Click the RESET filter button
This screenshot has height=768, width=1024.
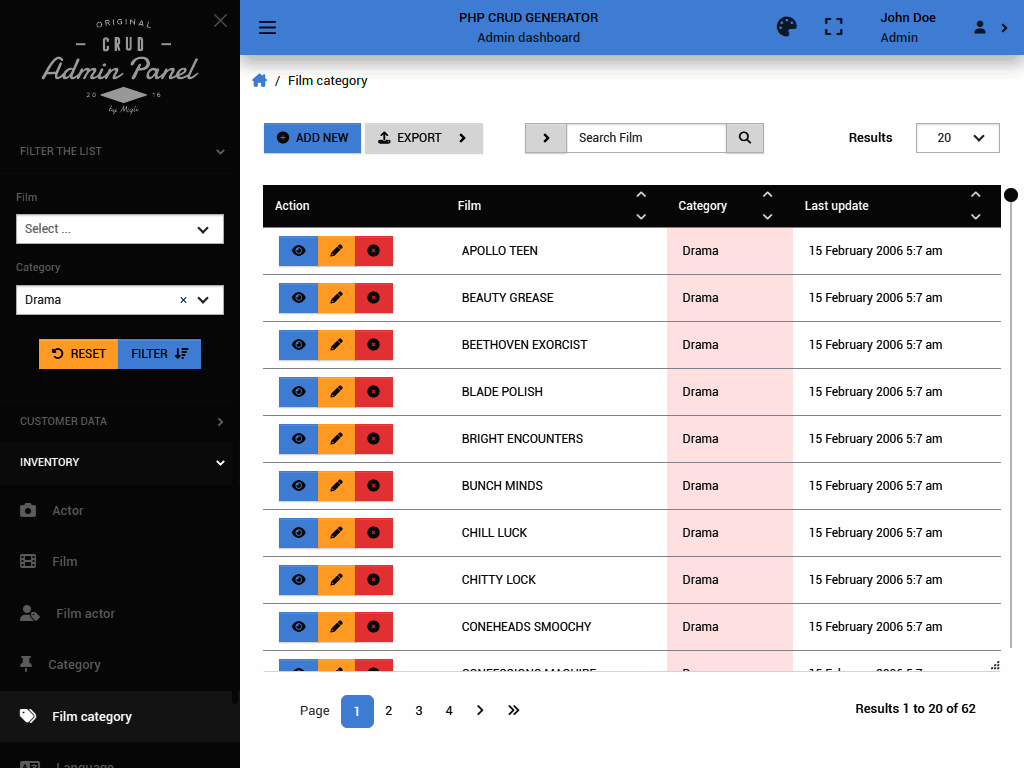78,353
